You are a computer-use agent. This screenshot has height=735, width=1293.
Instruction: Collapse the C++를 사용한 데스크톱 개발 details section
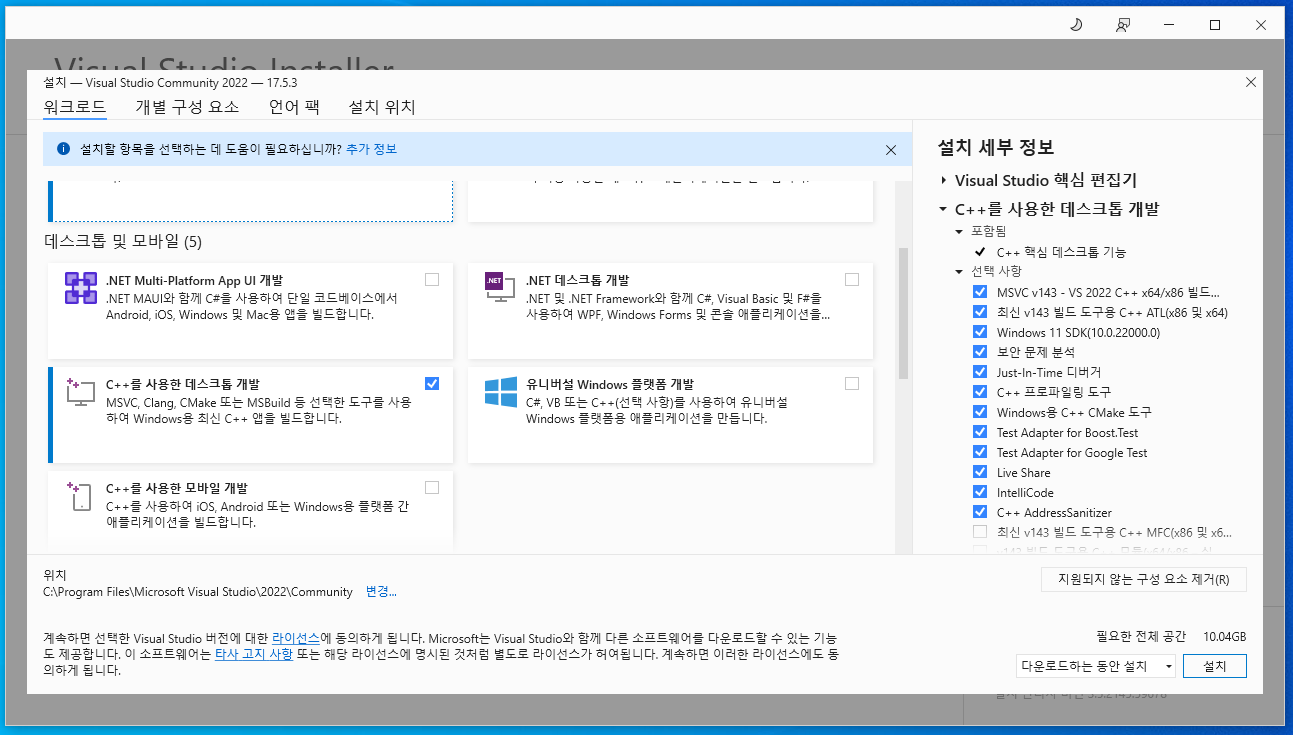pyautogui.click(x=943, y=210)
